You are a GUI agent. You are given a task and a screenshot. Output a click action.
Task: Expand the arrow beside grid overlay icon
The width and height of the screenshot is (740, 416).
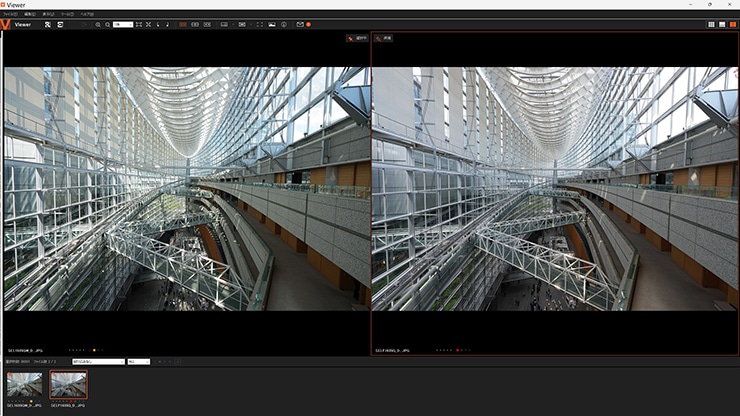(x=250, y=25)
